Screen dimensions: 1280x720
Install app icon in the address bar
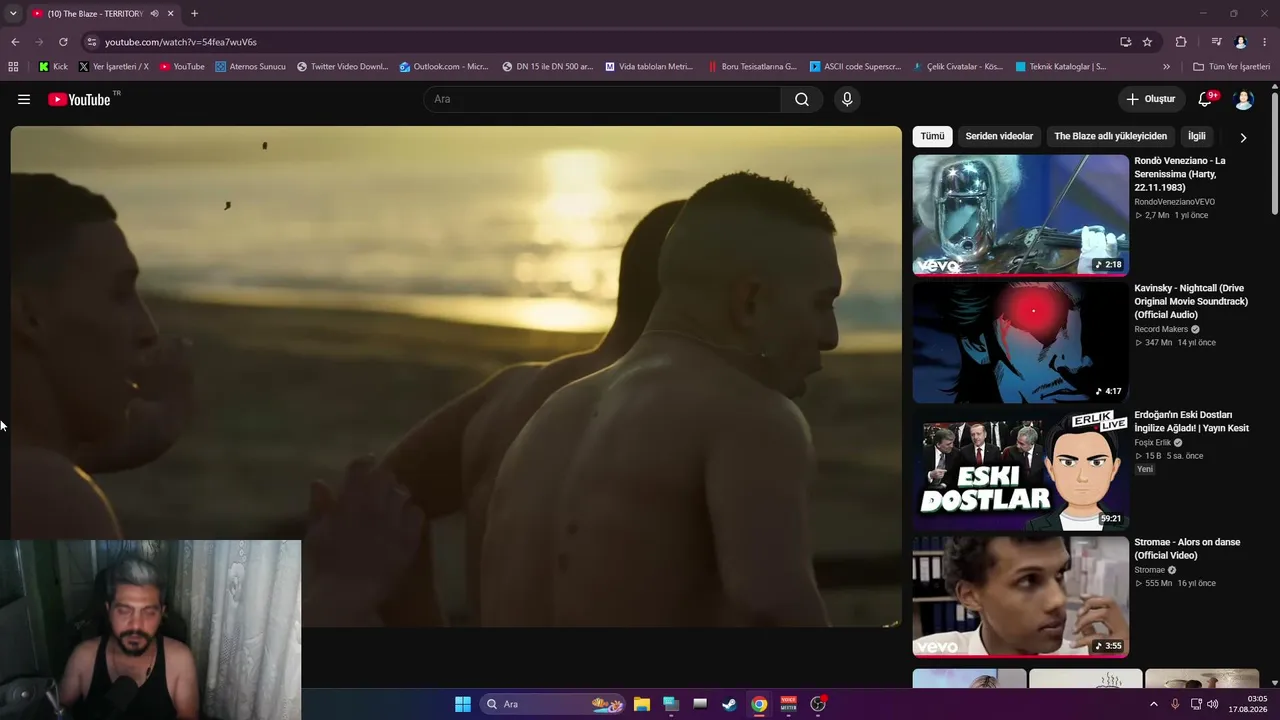pos(1126,42)
